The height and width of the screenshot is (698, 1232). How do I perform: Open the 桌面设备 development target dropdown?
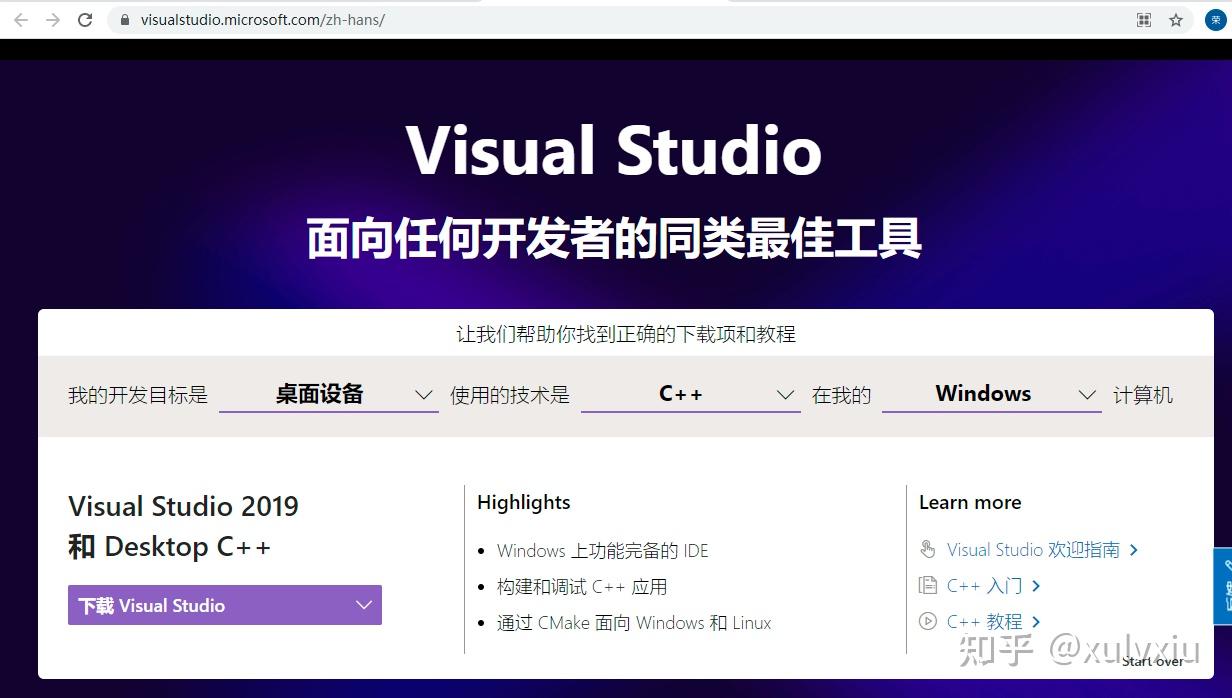click(x=328, y=394)
